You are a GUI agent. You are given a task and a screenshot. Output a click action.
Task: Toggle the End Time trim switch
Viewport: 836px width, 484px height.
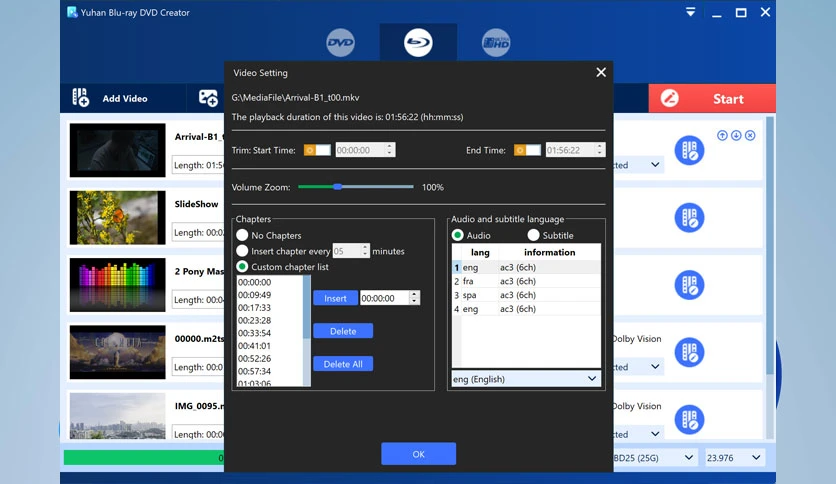click(x=527, y=150)
